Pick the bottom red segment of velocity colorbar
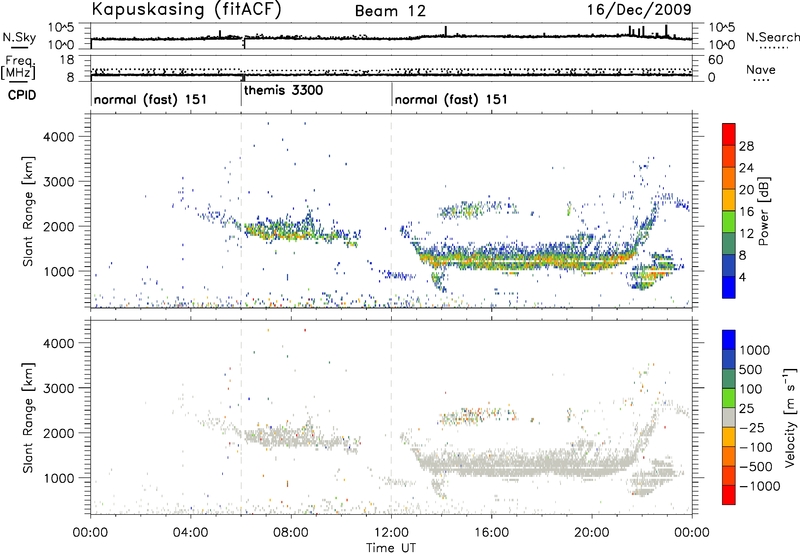Screen dimensions: 800x554 tap(729, 495)
